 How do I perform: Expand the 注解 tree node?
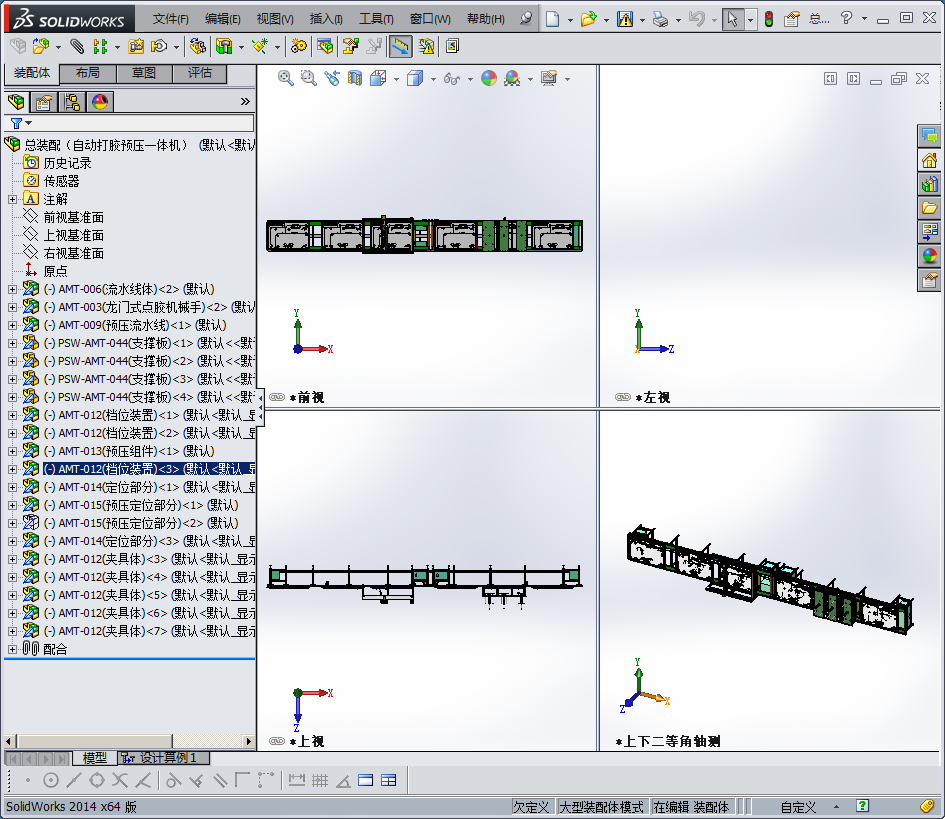pos(12,199)
